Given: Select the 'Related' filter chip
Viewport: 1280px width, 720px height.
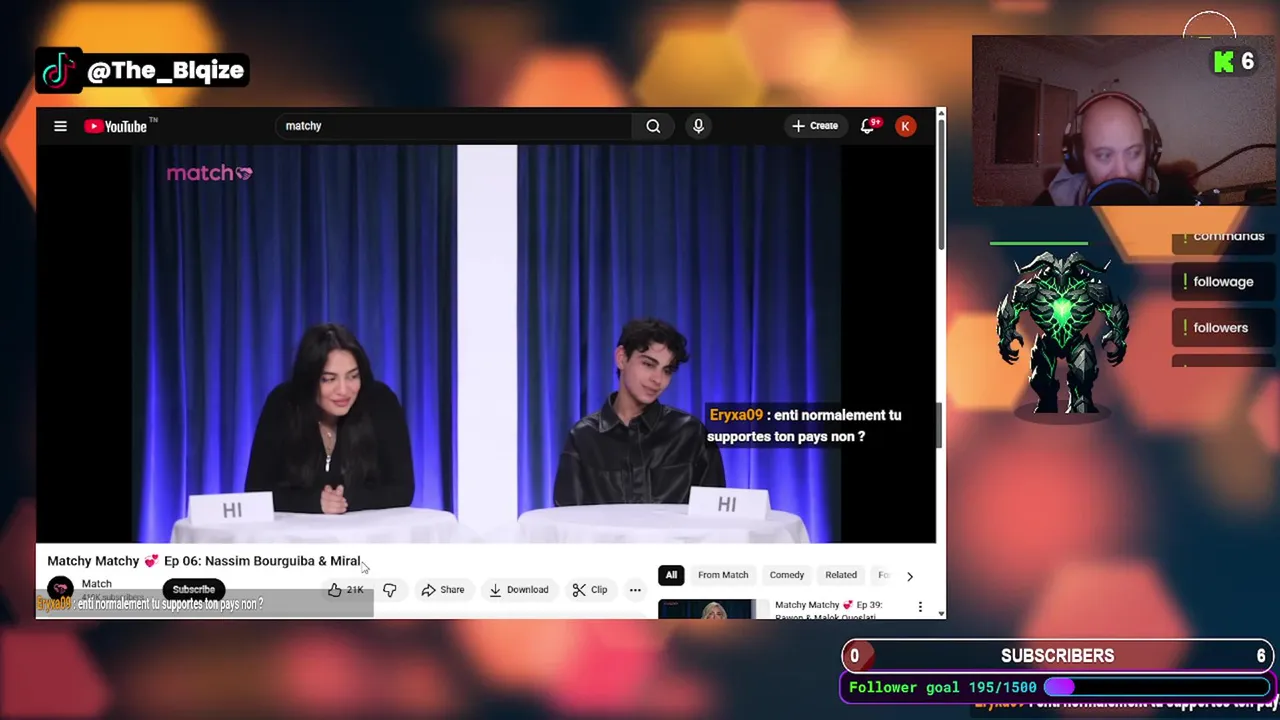Looking at the screenshot, I should [841, 575].
